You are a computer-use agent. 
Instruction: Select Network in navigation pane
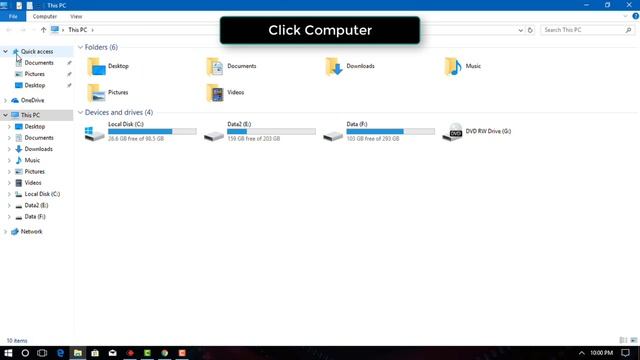point(31,231)
